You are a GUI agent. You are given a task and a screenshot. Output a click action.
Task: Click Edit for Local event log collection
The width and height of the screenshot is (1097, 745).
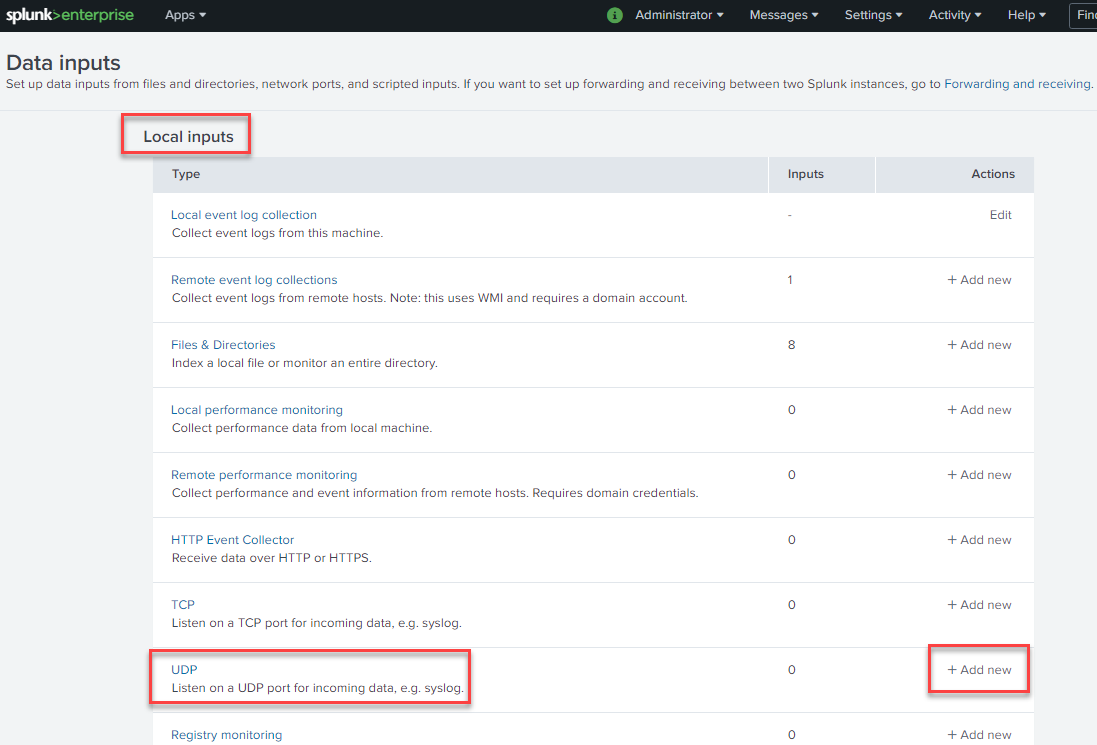[1000, 214]
